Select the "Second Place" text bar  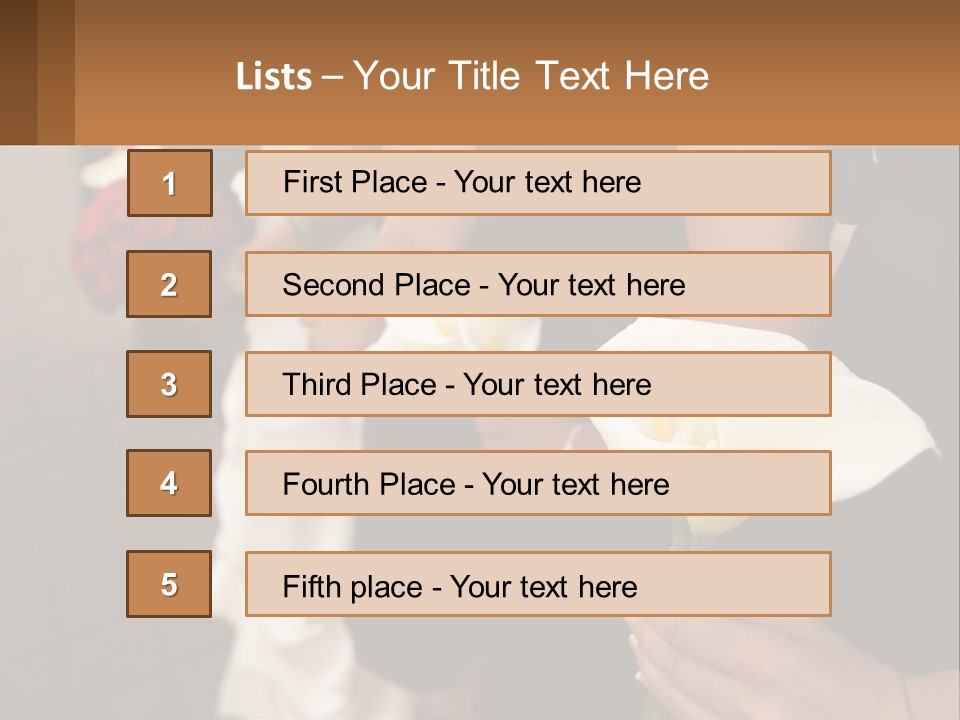point(538,284)
